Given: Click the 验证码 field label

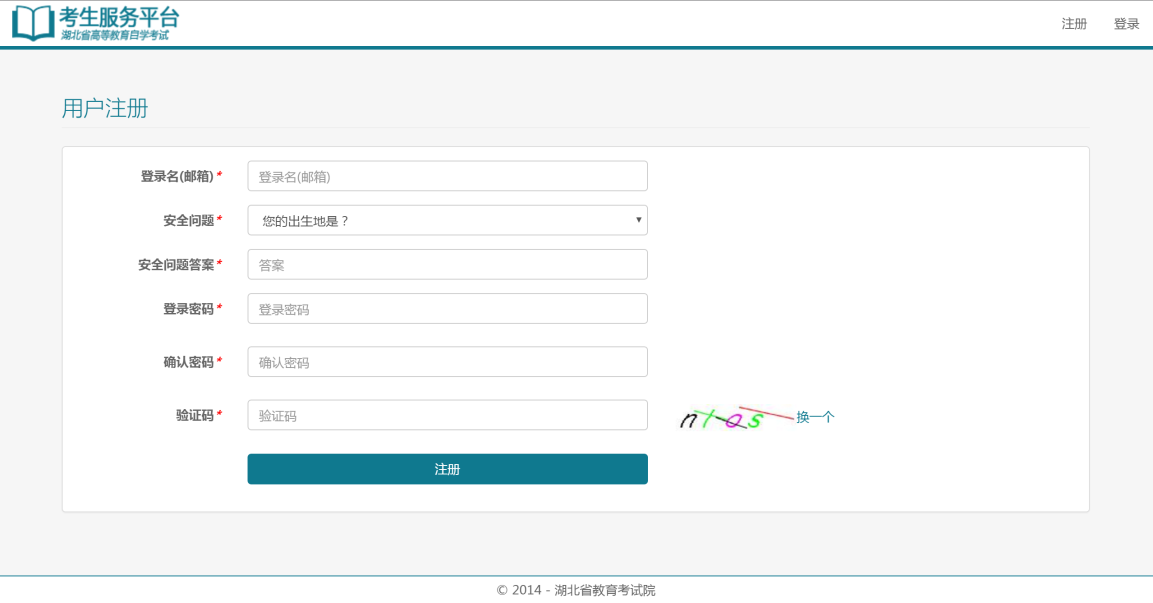Looking at the screenshot, I should [194, 415].
